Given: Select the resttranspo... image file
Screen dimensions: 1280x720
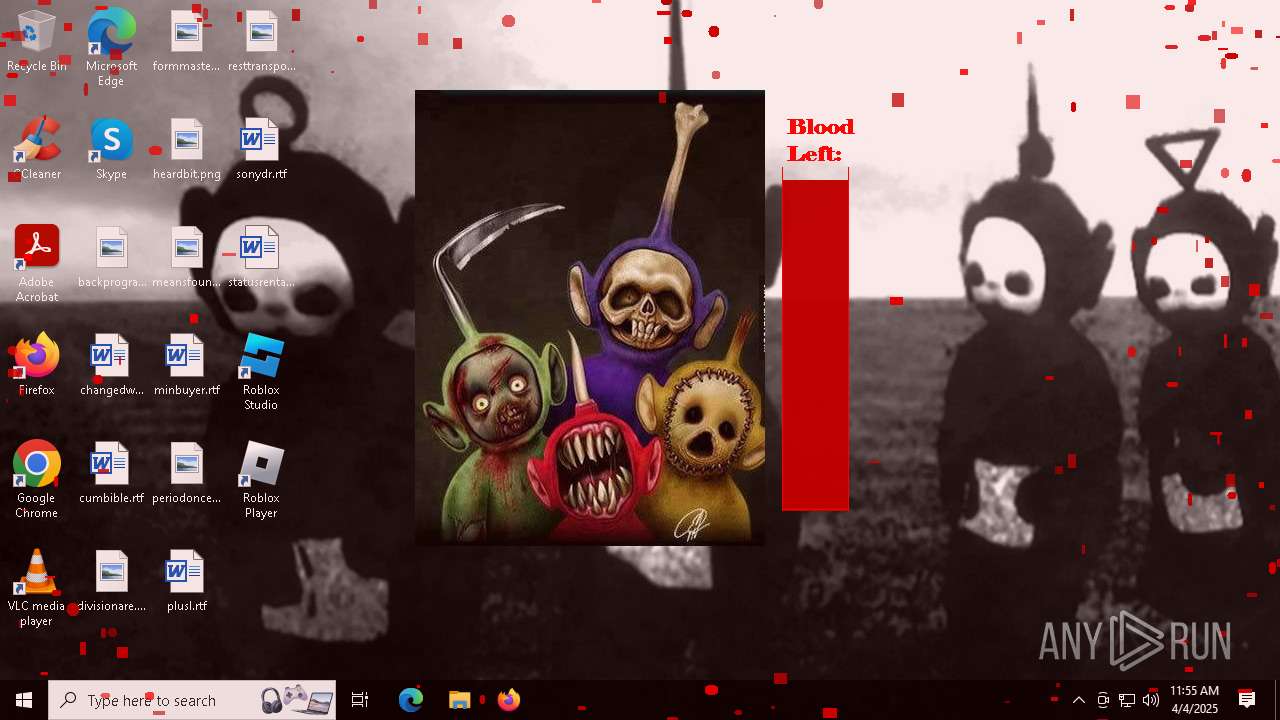Looking at the screenshot, I should pyautogui.click(x=261, y=42).
